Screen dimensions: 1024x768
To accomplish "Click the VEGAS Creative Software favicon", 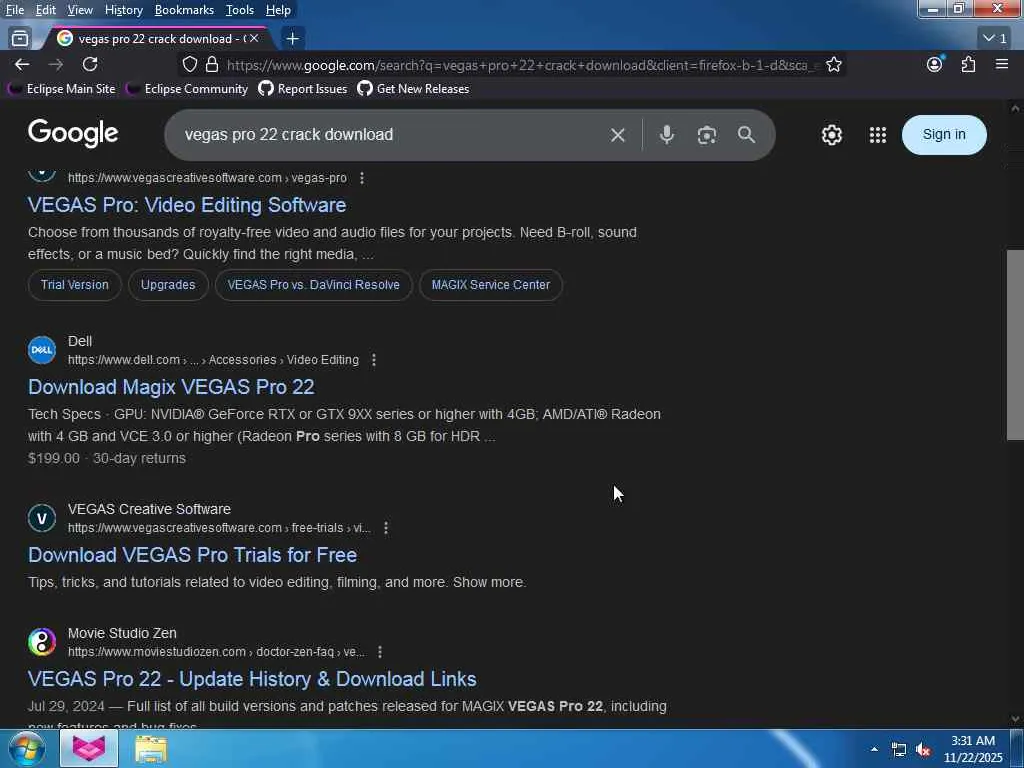I will [42, 519].
